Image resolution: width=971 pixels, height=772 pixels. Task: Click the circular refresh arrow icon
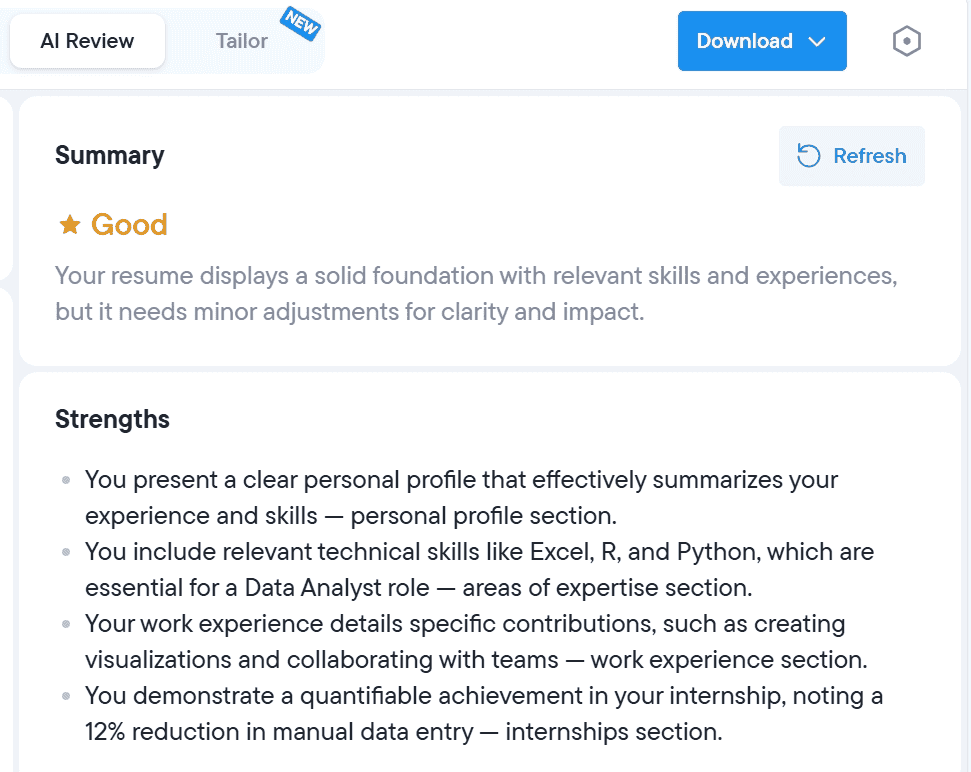809,155
